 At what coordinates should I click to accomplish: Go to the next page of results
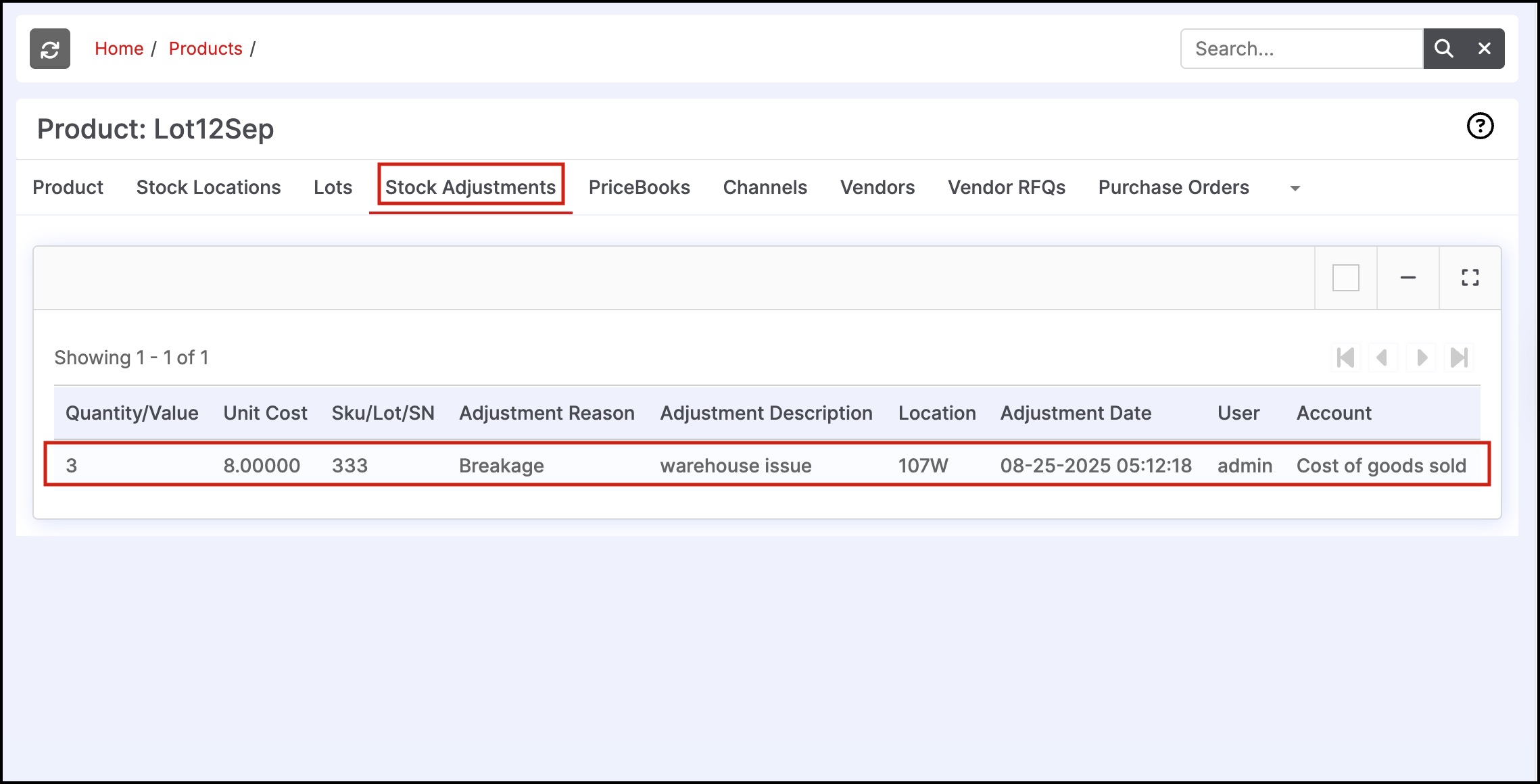click(x=1421, y=358)
